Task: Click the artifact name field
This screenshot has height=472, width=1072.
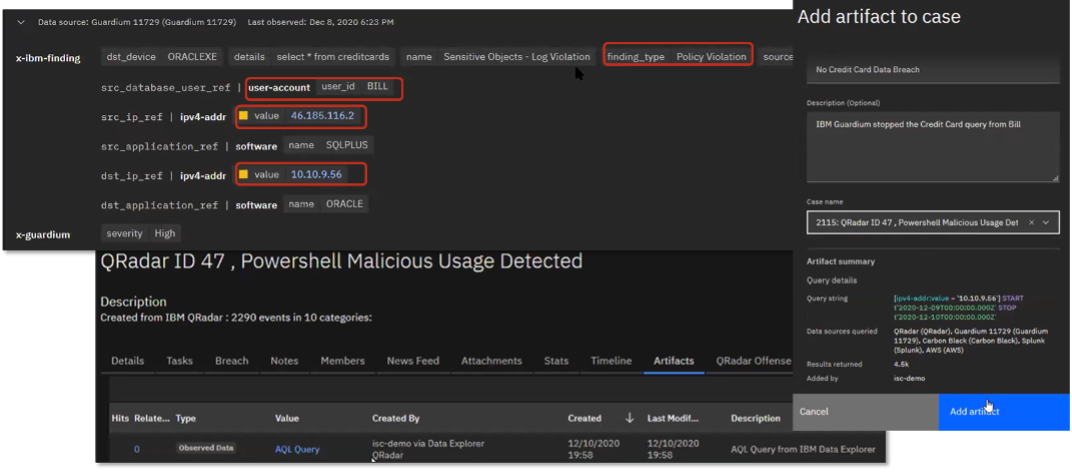Action: (932, 70)
